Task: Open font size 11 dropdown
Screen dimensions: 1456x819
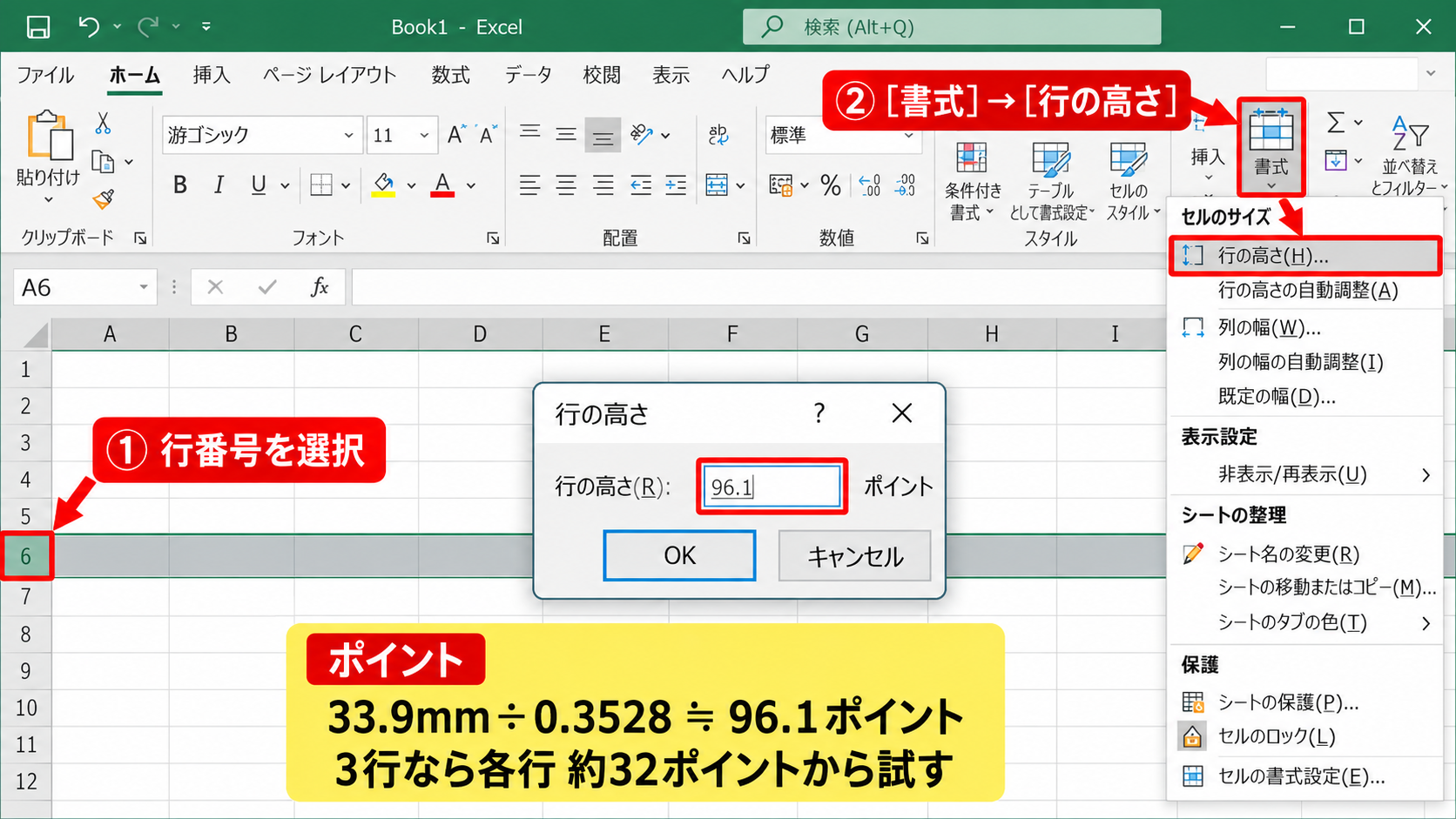Action: pyautogui.click(x=424, y=136)
